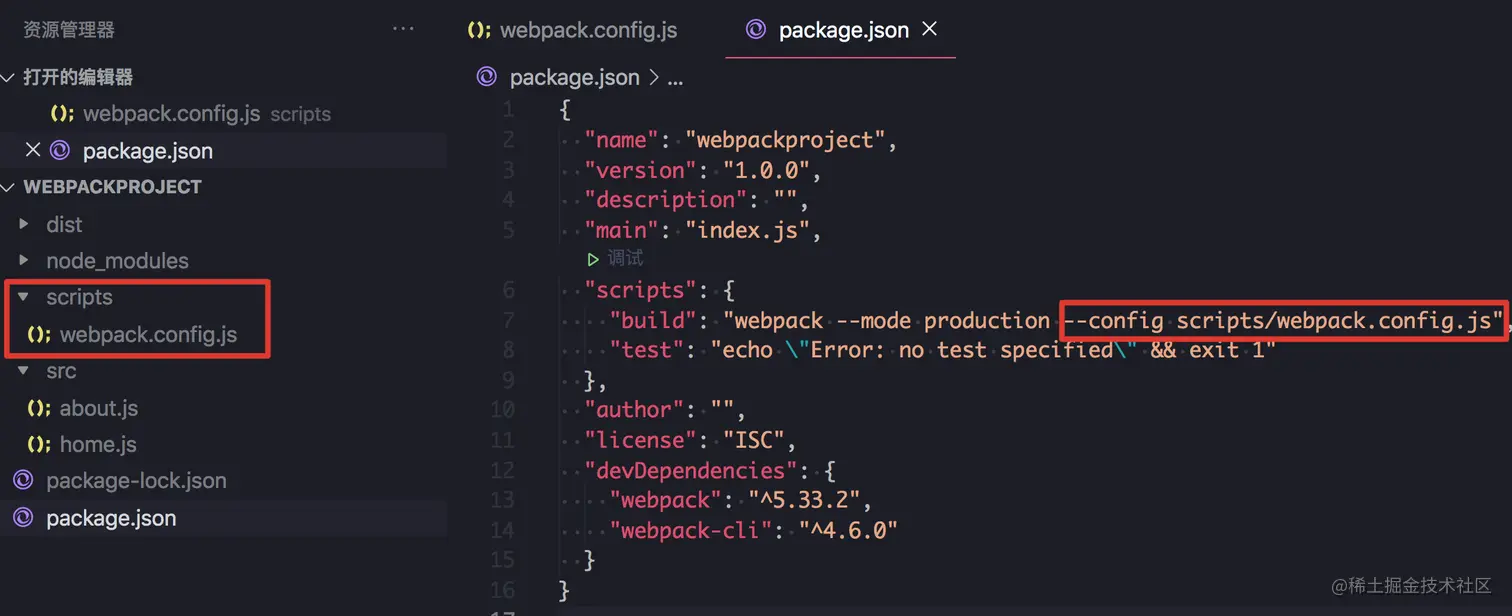Open home.js in the file tree
Image resolution: width=1512 pixels, height=616 pixels.
[98, 444]
